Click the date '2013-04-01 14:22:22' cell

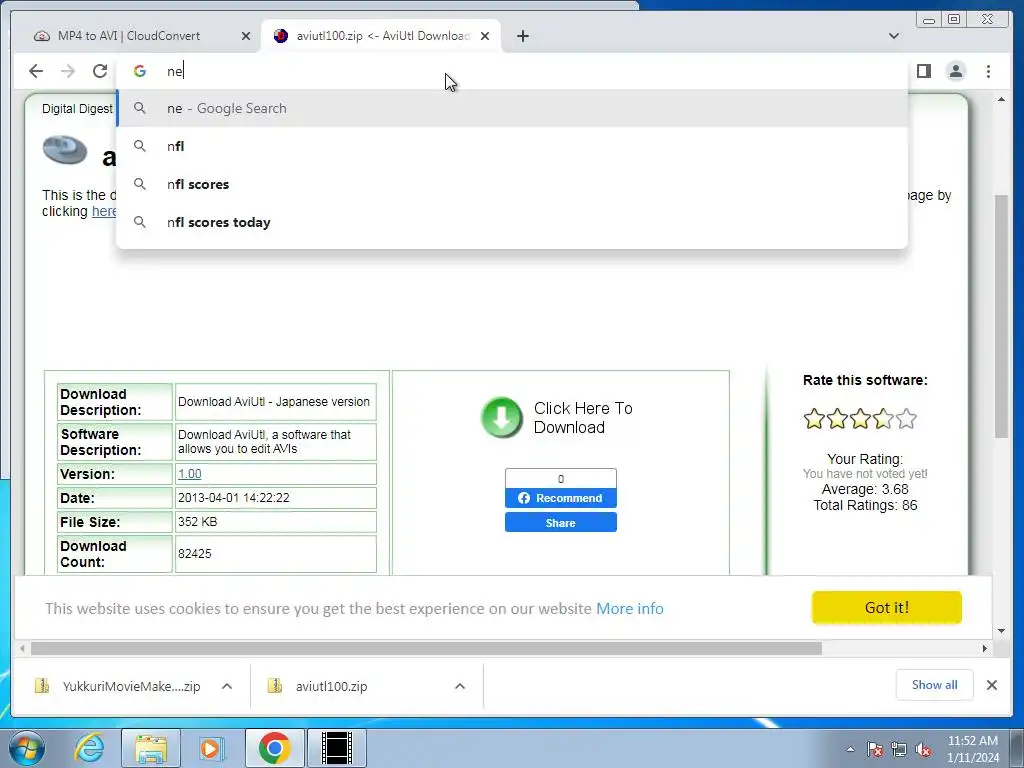click(x=276, y=498)
